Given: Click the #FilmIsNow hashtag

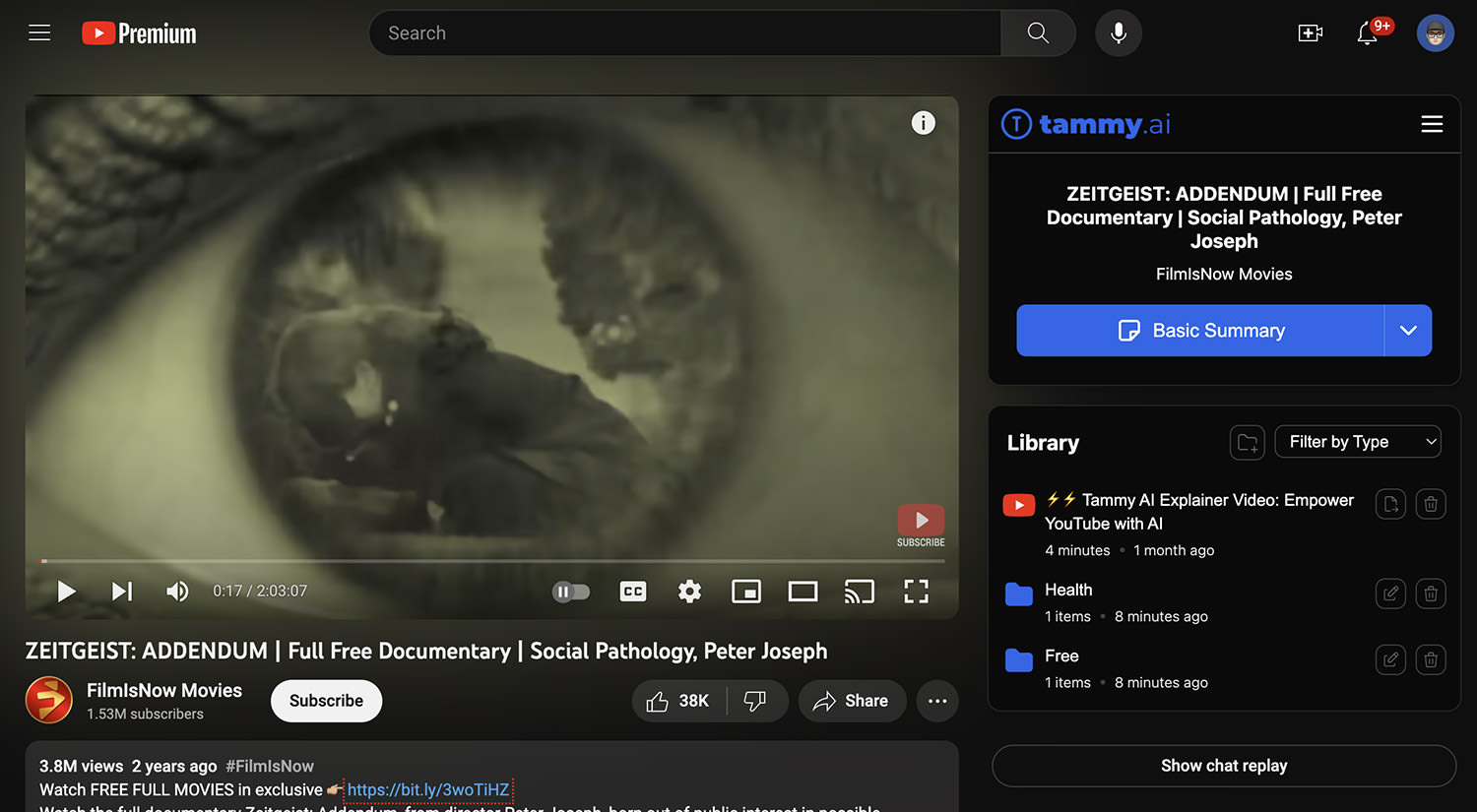Looking at the screenshot, I should coord(270,766).
